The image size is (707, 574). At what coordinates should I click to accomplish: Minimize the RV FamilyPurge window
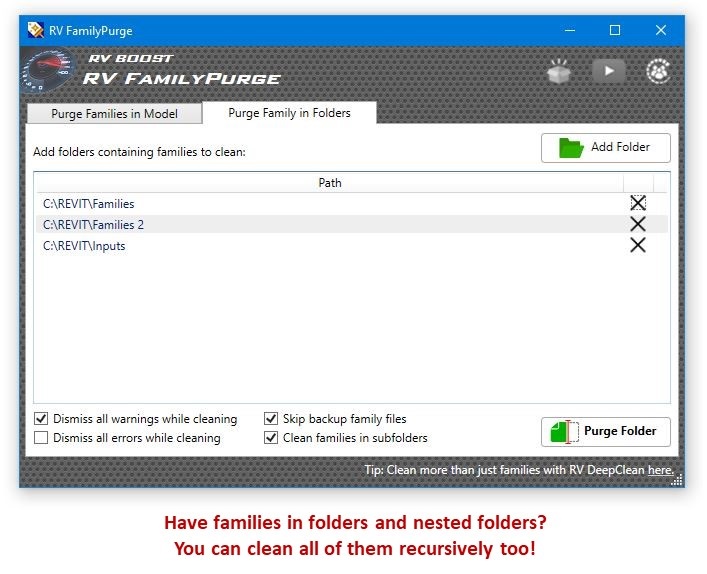click(x=570, y=30)
